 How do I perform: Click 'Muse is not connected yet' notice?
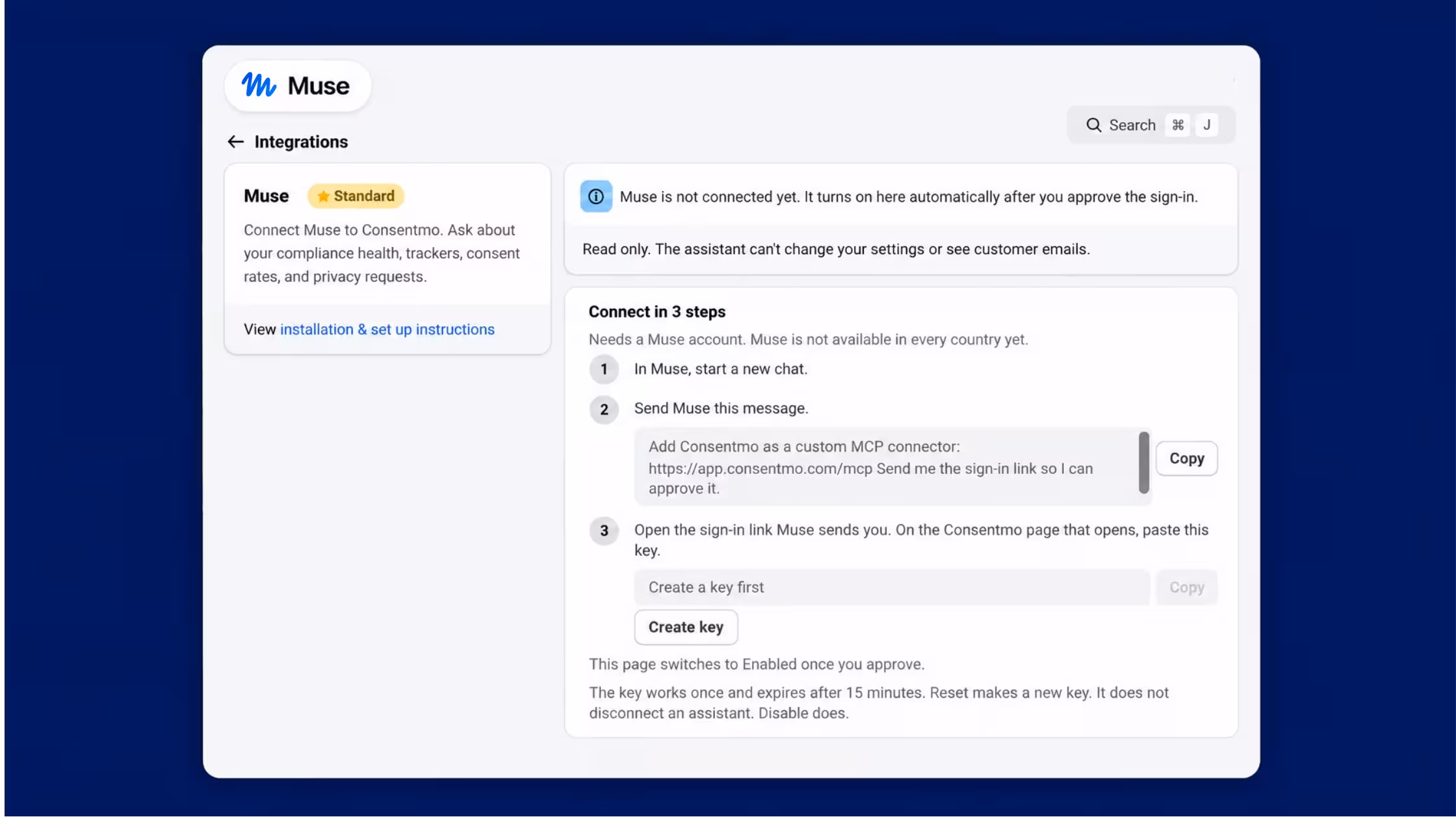pos(908,197)
